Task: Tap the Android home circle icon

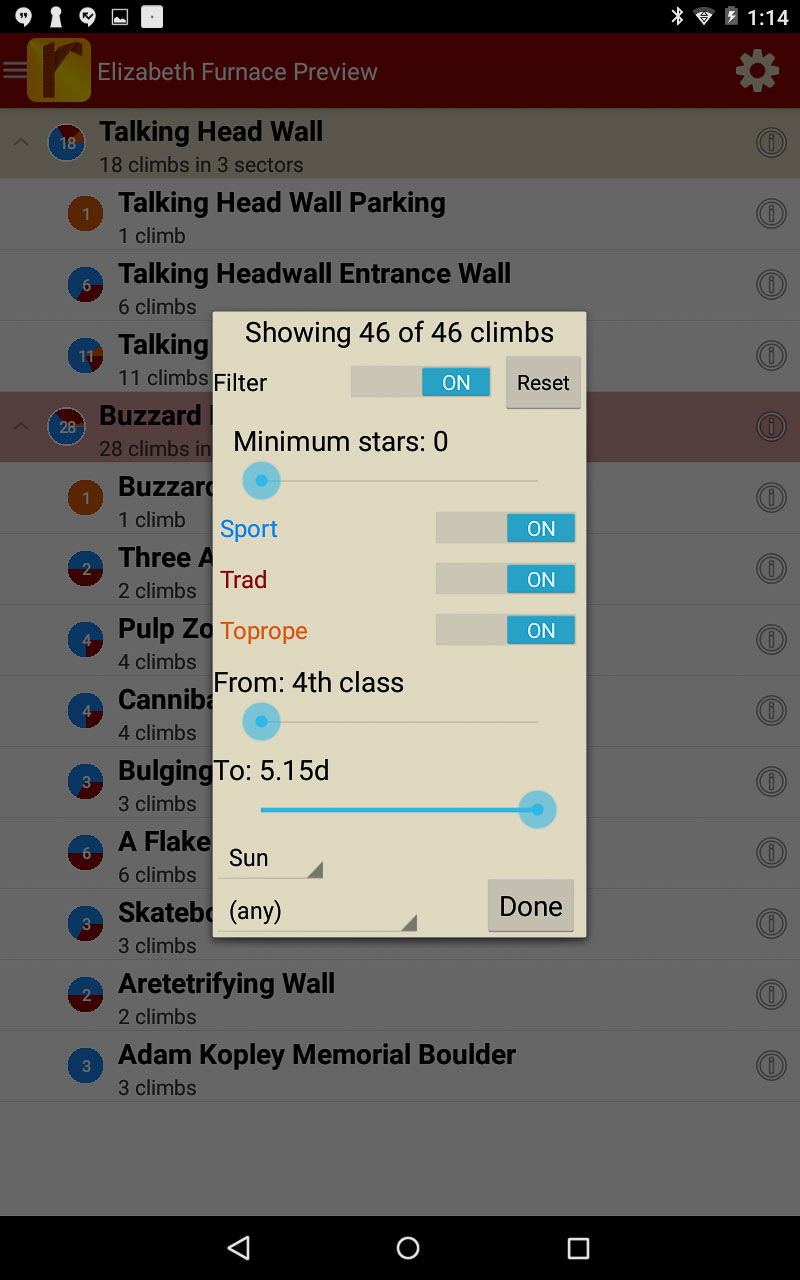Action: [408, 1247]
